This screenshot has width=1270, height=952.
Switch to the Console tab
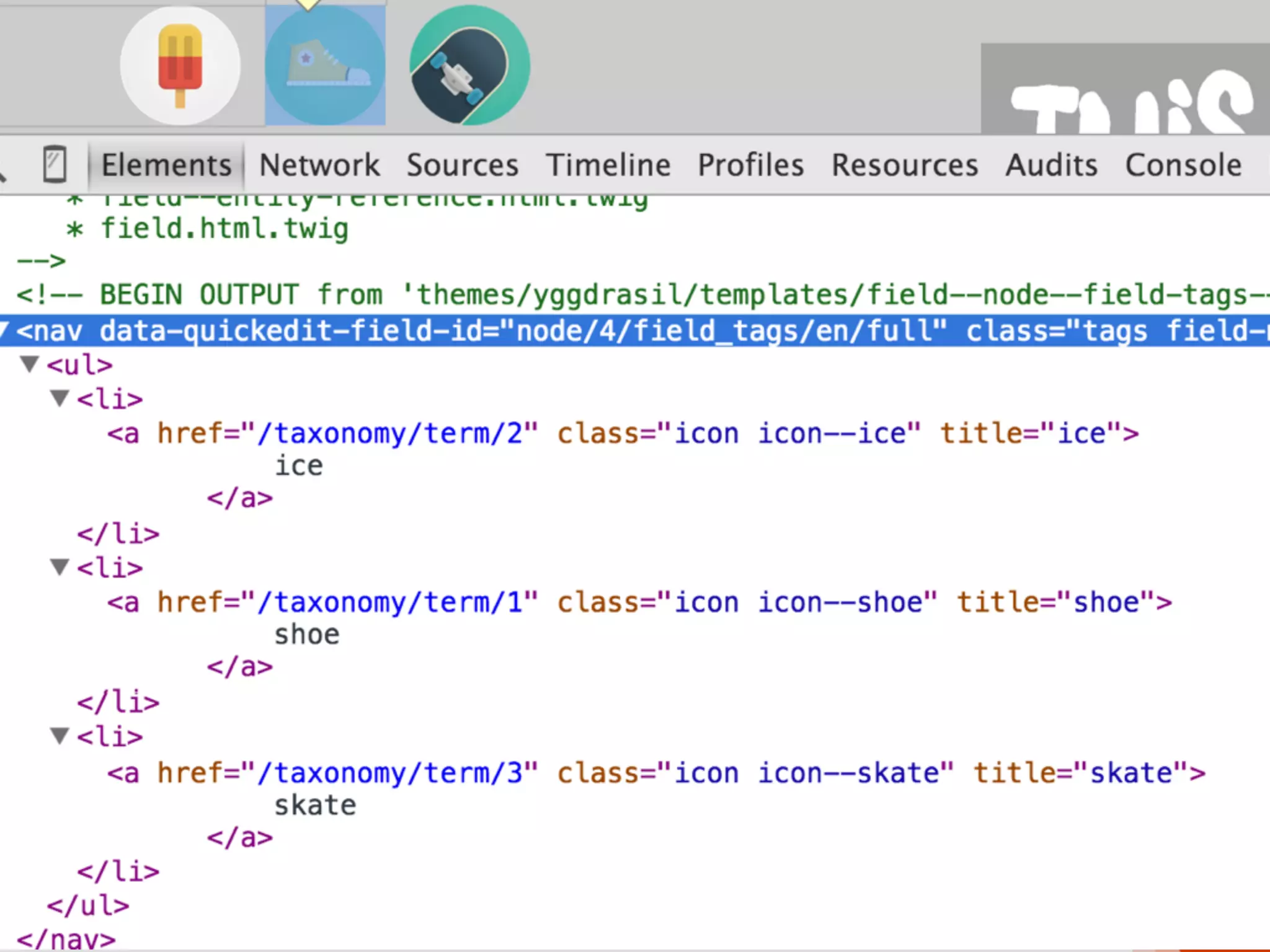tap(1183, 165)
